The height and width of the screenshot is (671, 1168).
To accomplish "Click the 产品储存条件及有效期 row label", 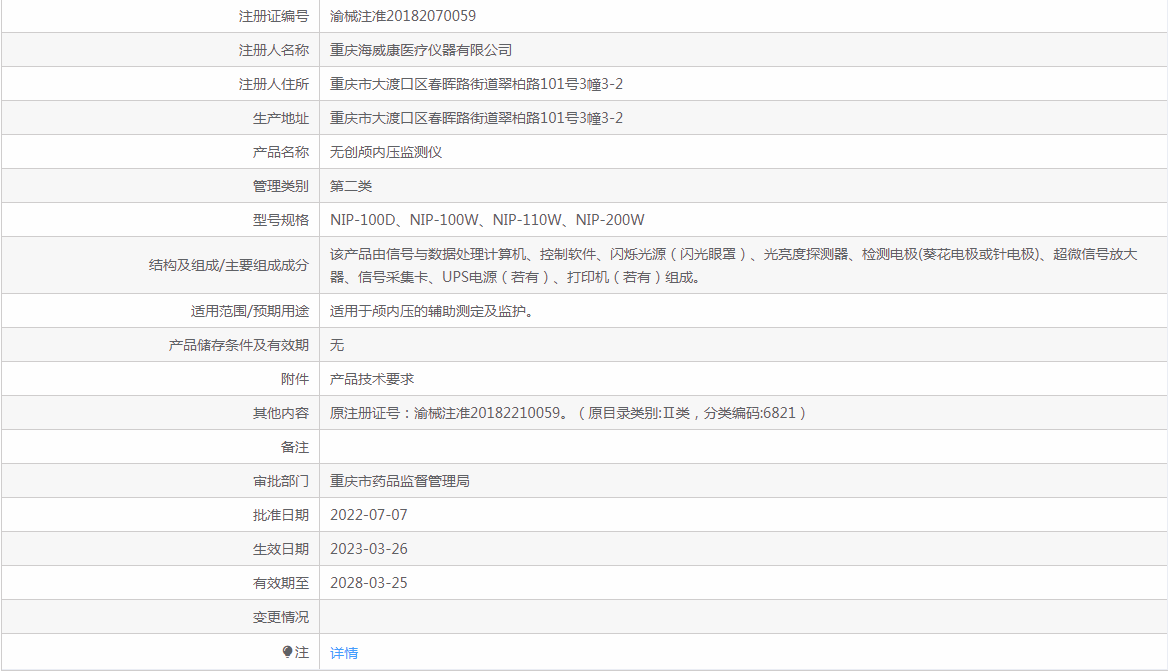I will [x=238, y=345].
